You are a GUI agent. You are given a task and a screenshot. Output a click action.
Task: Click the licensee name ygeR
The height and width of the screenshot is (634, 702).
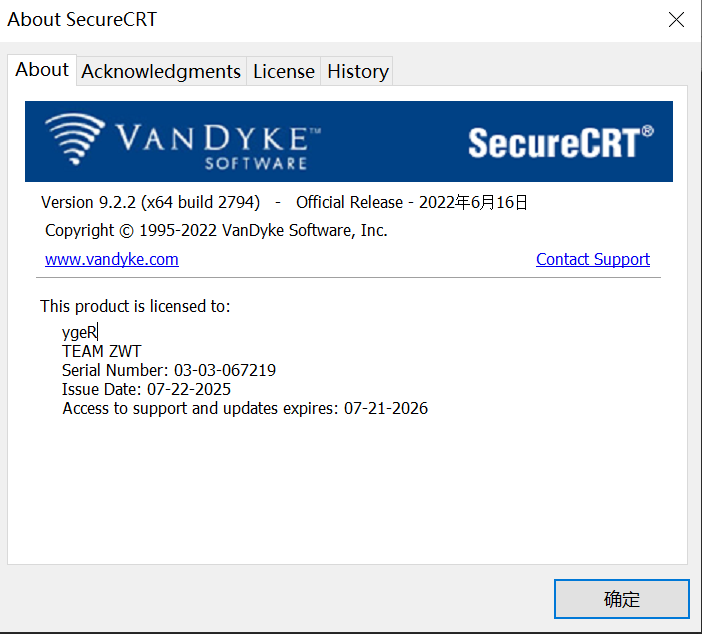pos(79,332)
